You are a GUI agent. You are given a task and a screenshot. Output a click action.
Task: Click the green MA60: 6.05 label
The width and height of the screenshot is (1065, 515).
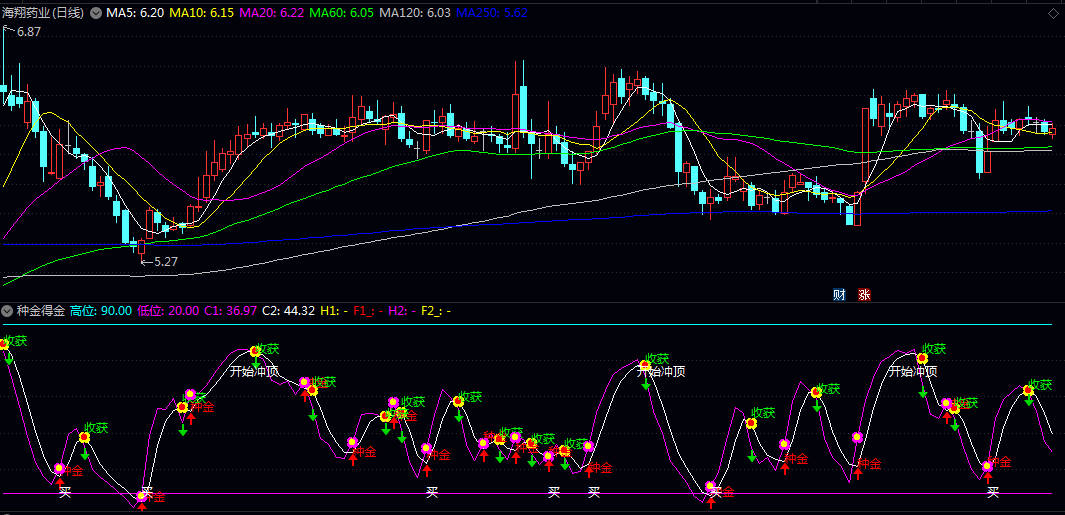click(342, 13)
